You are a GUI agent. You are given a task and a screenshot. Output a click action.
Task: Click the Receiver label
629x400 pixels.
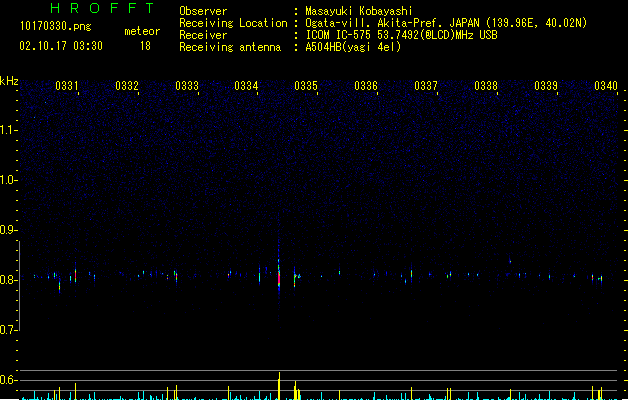pyautogui.click(x=203, y=35)
